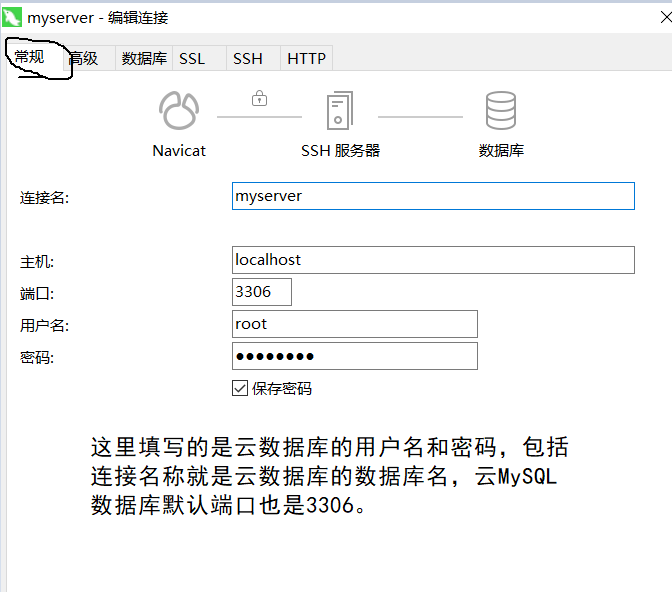Viewport: 672px width, 592px height.
Task: Switch to the SSH tab
Action: coord(253,58)
